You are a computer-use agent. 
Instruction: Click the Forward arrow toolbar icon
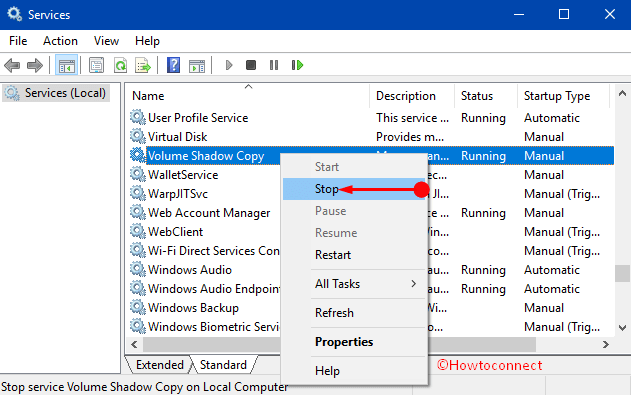coord(35,65)
